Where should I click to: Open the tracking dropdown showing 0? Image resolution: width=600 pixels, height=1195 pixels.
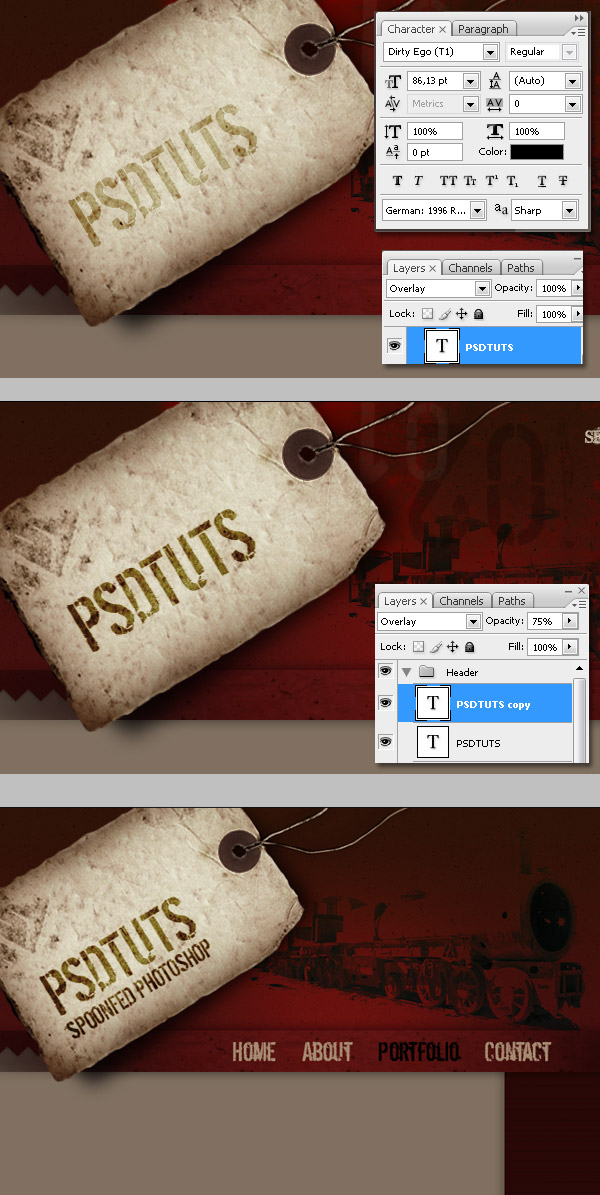point(573,104)
